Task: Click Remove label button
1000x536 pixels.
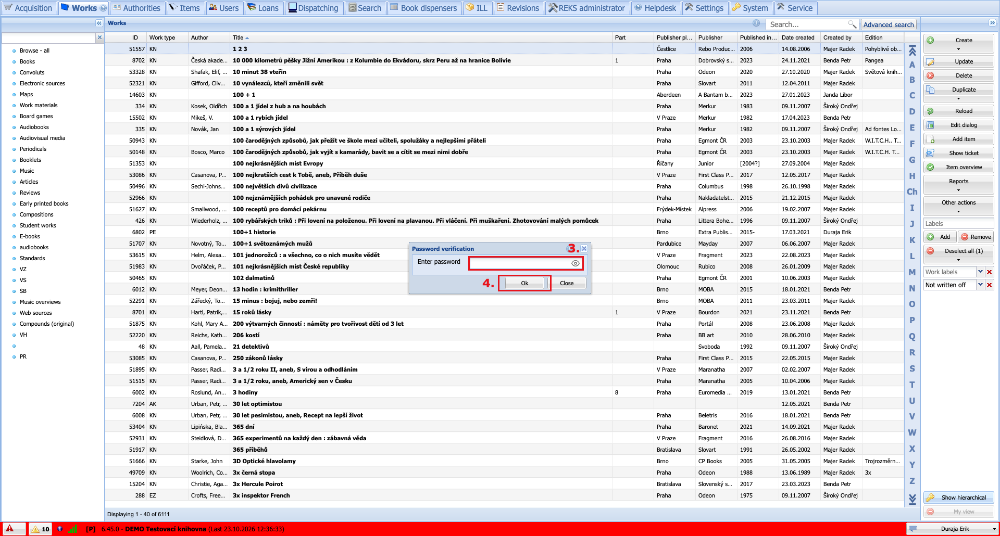Action: [x=976, y=237]
